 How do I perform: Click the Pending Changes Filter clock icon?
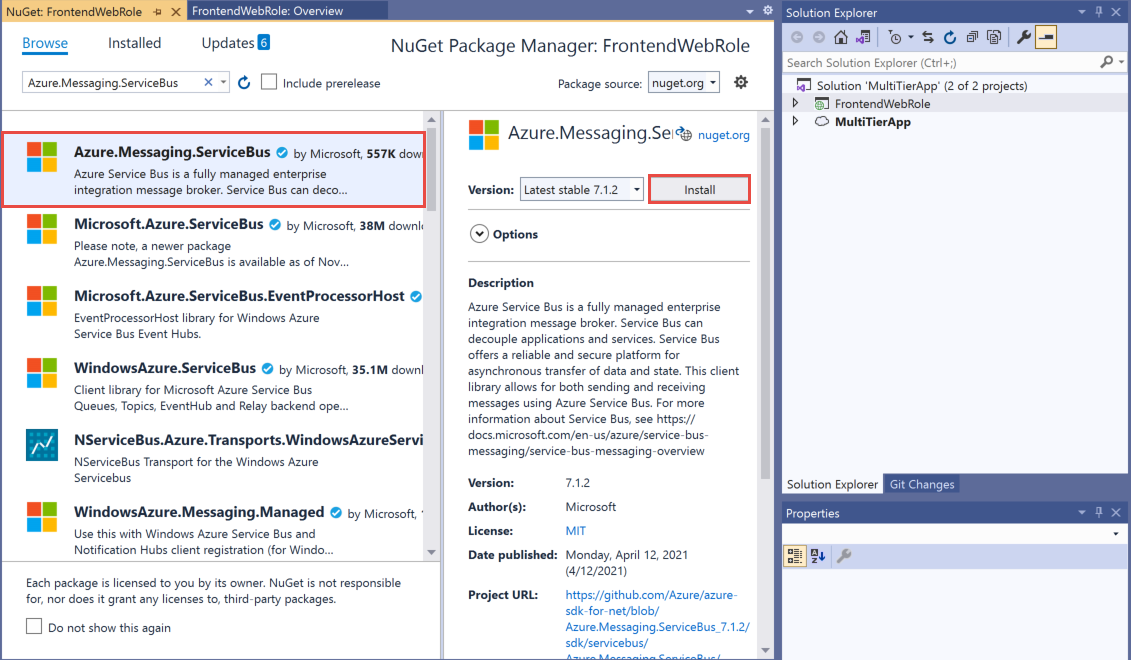[x=894, y=38]
